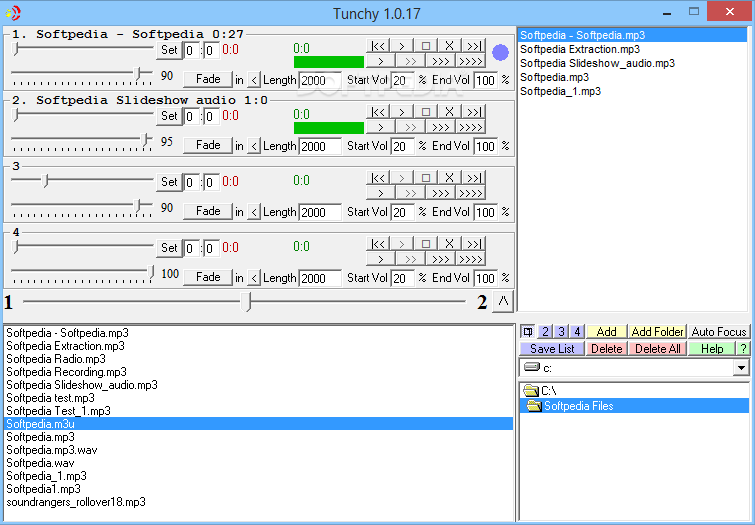Click the Add Folder button
Image resolution: width=755 pixels, height=525 pixels.
[x=657, y=331]
